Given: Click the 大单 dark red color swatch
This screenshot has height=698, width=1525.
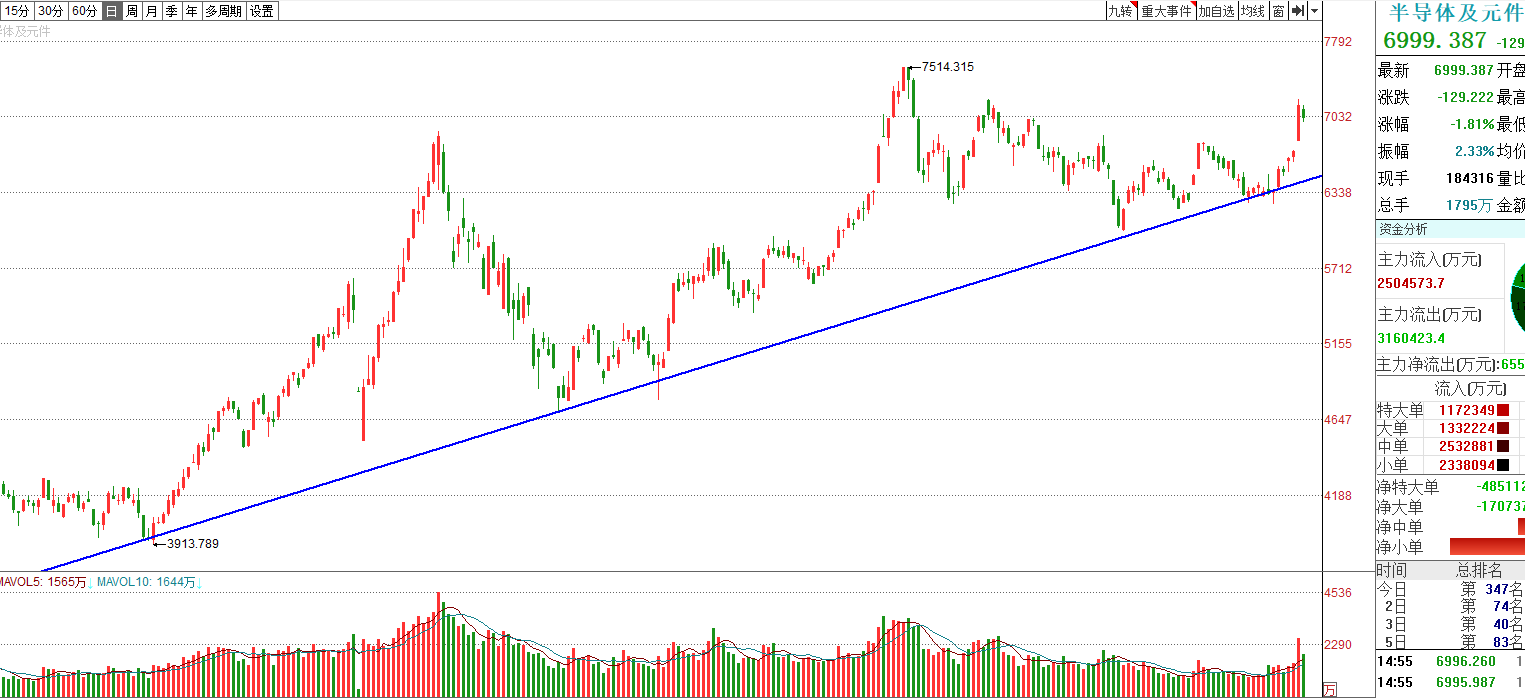Looking at the screenshot, I should point(1503,428).
